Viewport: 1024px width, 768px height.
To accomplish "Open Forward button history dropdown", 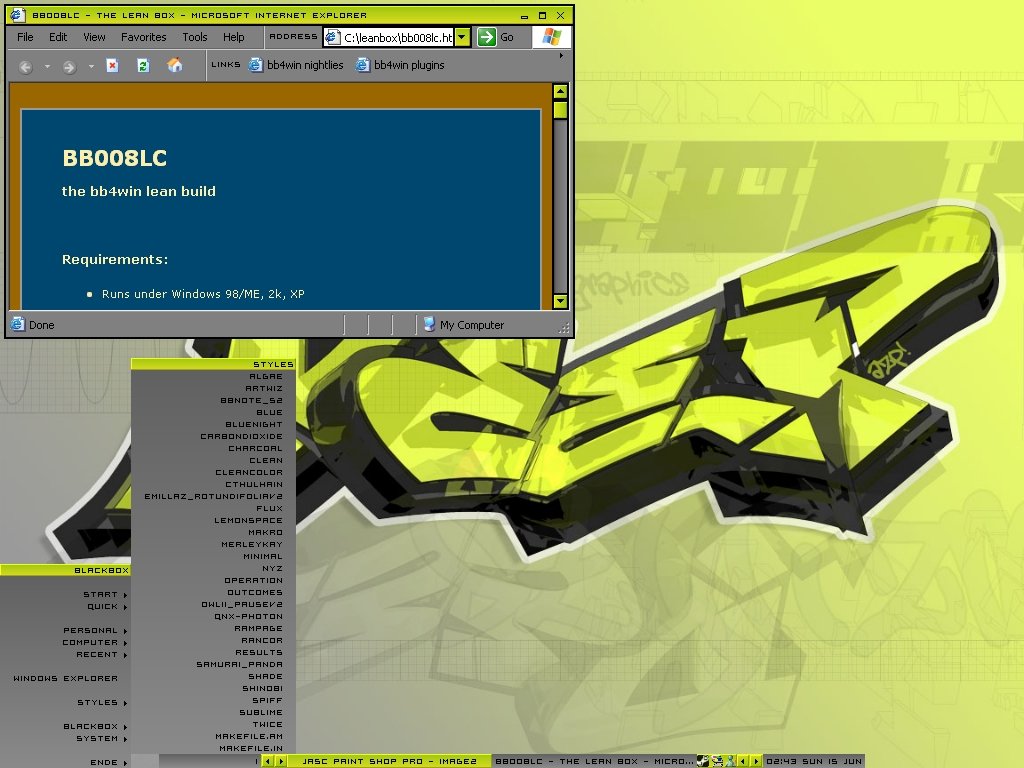I will click(91, 66).
